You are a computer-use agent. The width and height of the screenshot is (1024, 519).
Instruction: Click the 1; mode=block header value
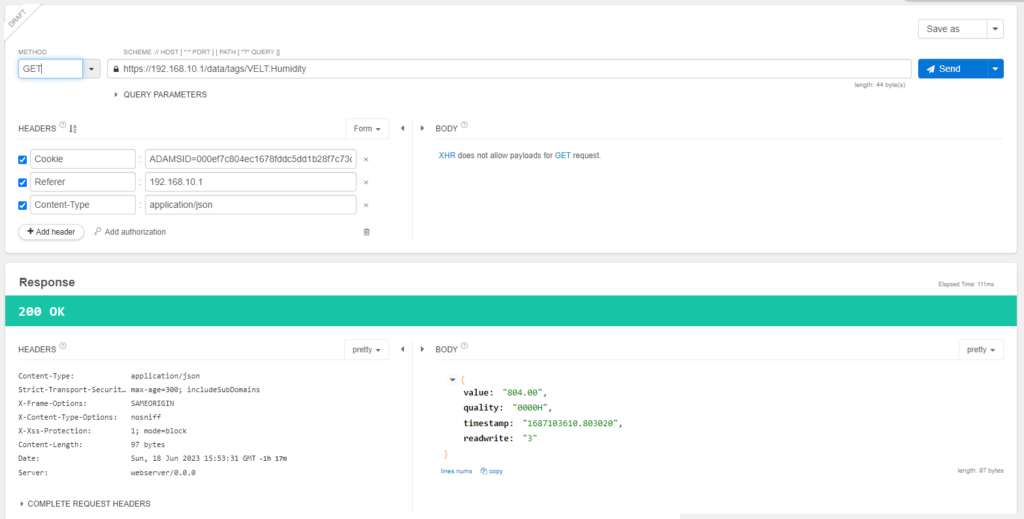point(159,431)
